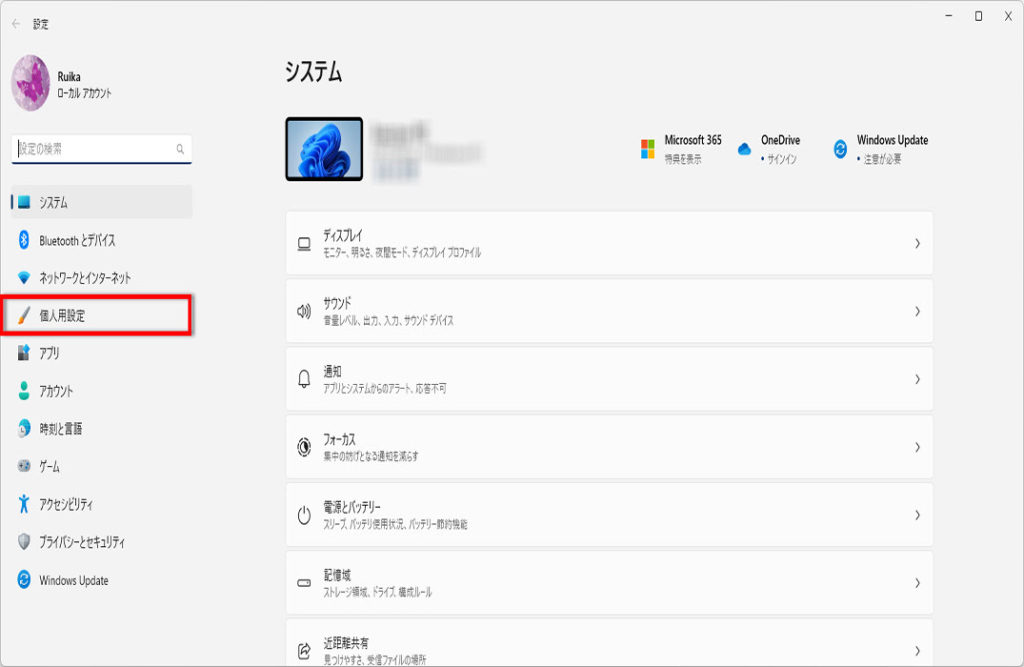Click the ネットワークとインターネット Wi-Fi icon
The width and height of the screenshot is (1024, 667).
pyautogui.click(x=24, y=278)
